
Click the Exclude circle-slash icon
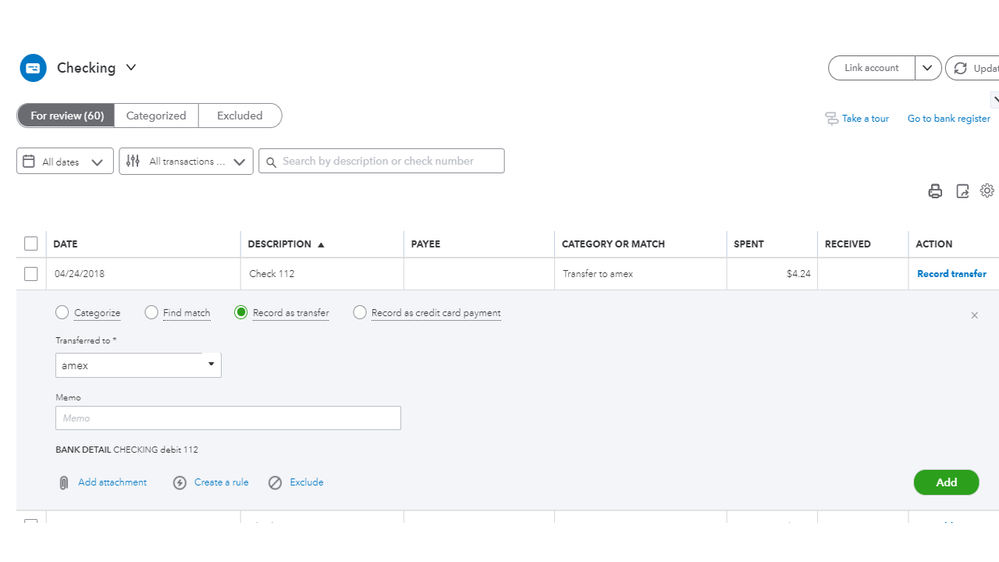[x=275, y=483]
